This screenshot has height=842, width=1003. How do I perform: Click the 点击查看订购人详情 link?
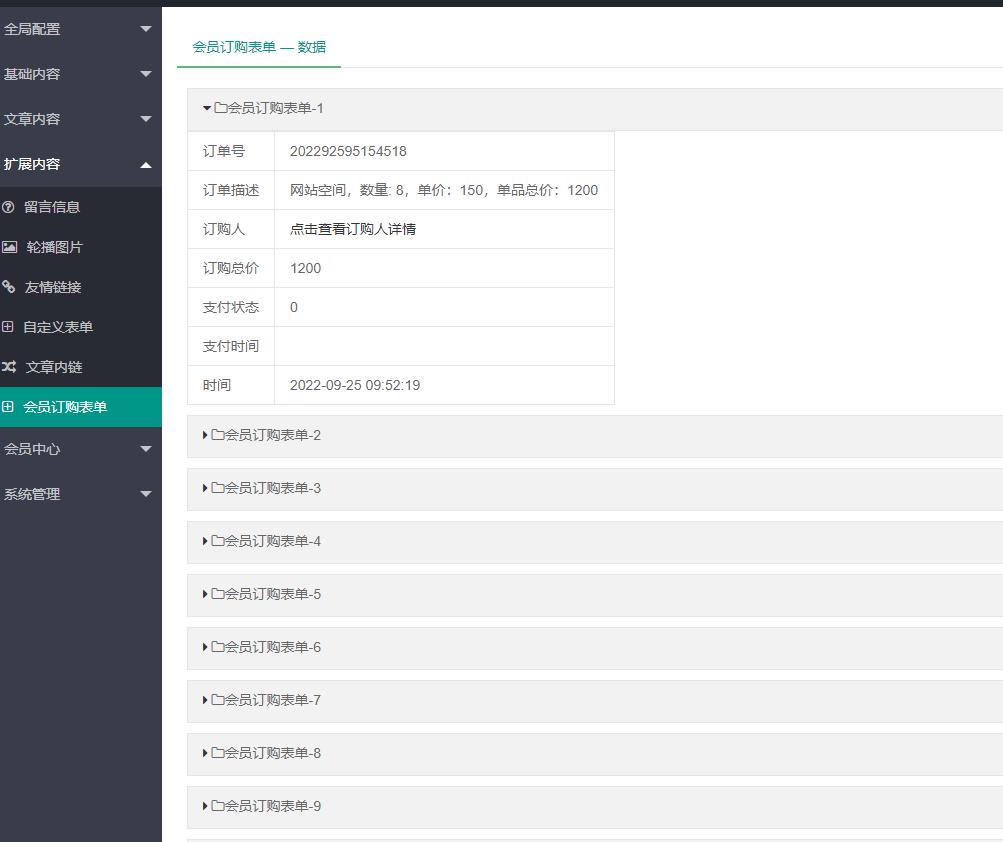coord(353,229)
